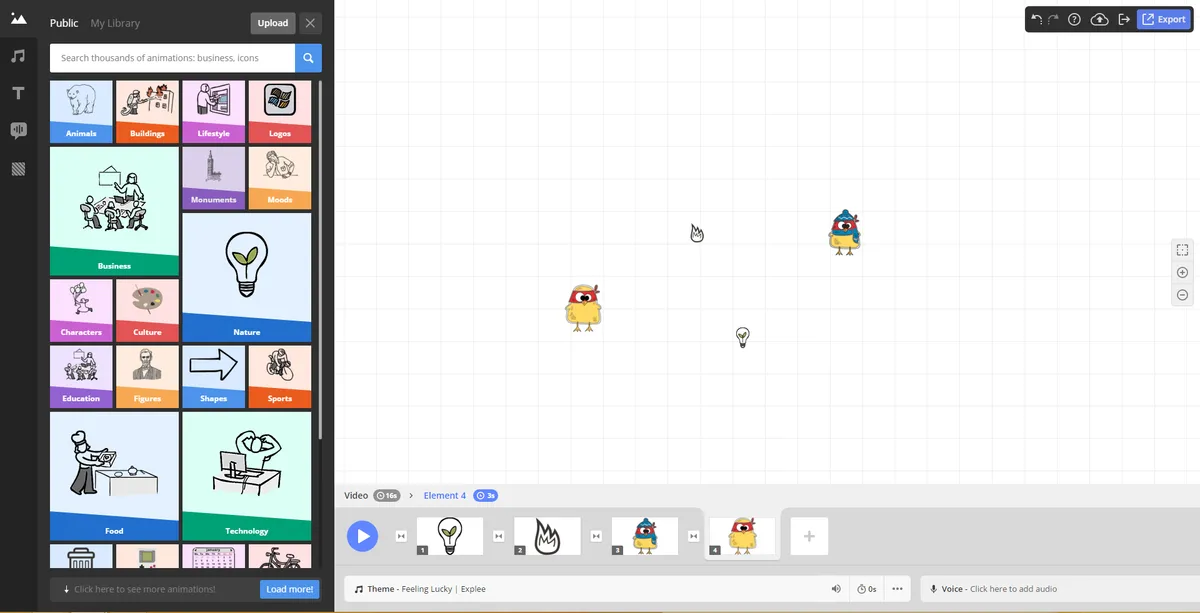Click the Load more! button
Screen dimensions: 1200x613
(290, 589)
